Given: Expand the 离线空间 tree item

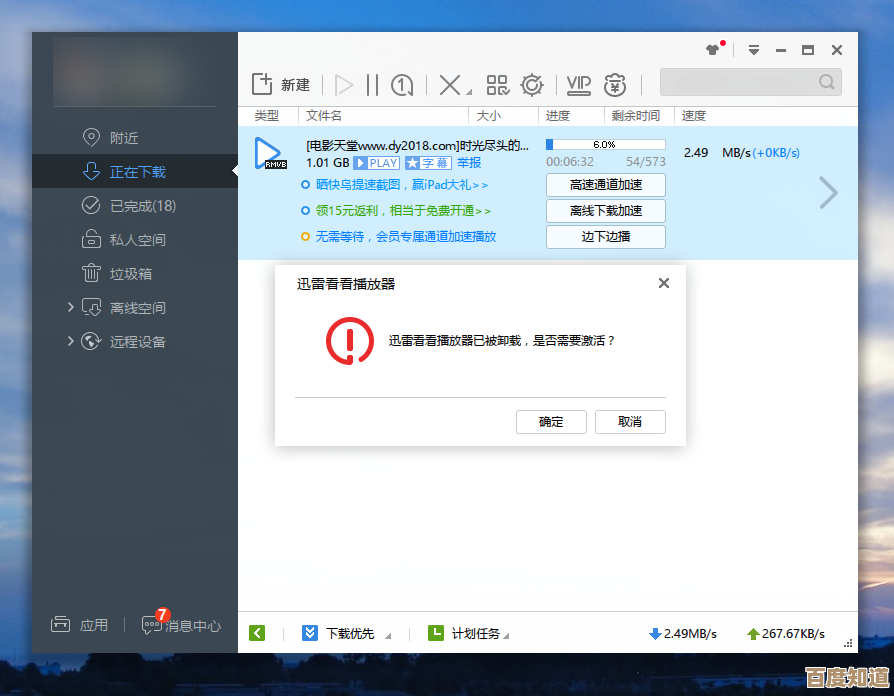Looking at the screenshot, I should point(70,307).
